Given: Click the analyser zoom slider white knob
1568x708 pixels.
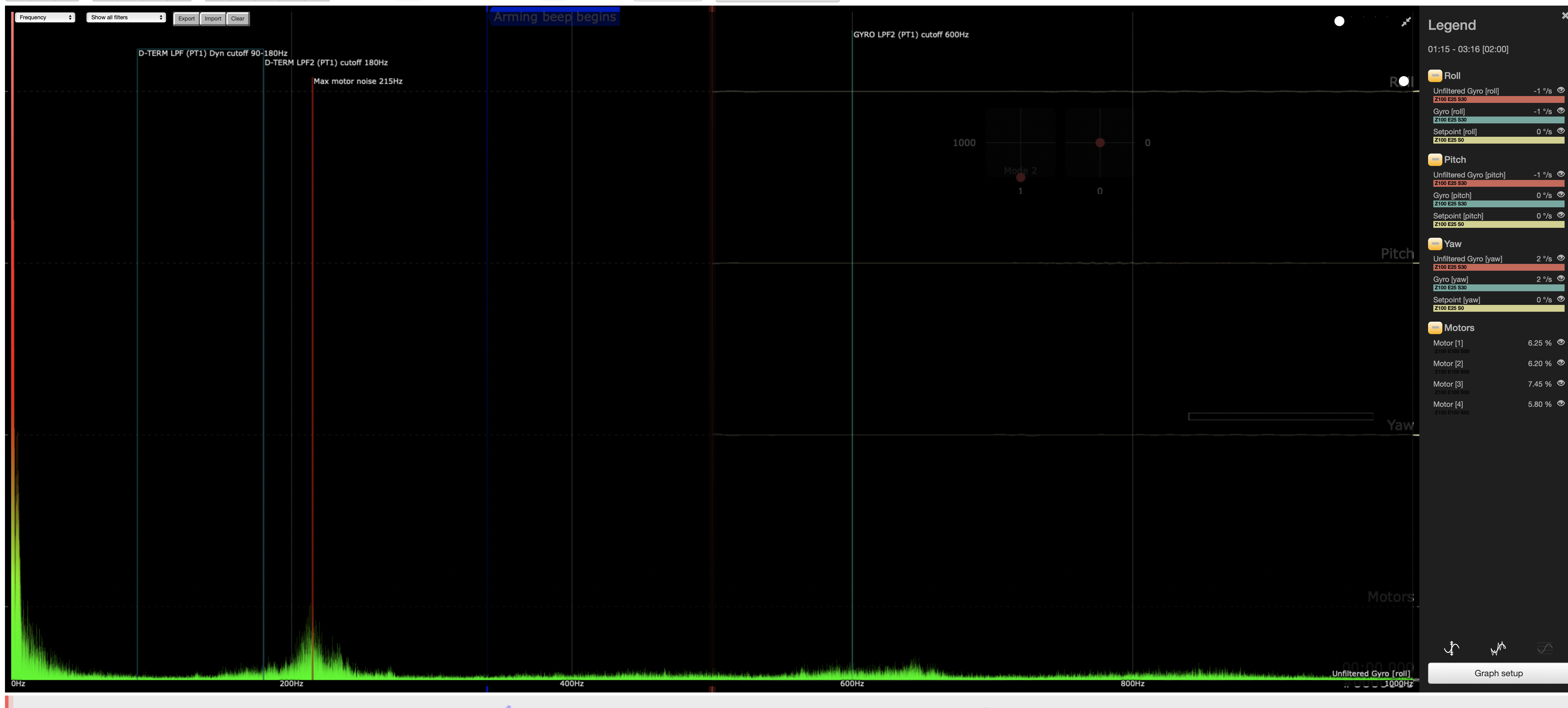Looking at the screenshot, I should 1339,21.
